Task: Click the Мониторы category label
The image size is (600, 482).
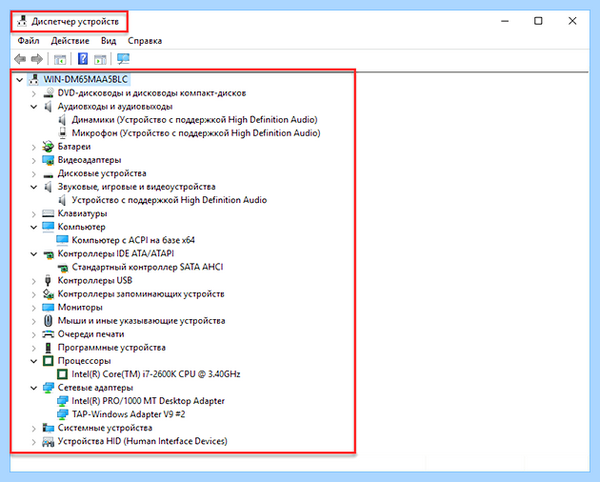Action: coord(80,307)
